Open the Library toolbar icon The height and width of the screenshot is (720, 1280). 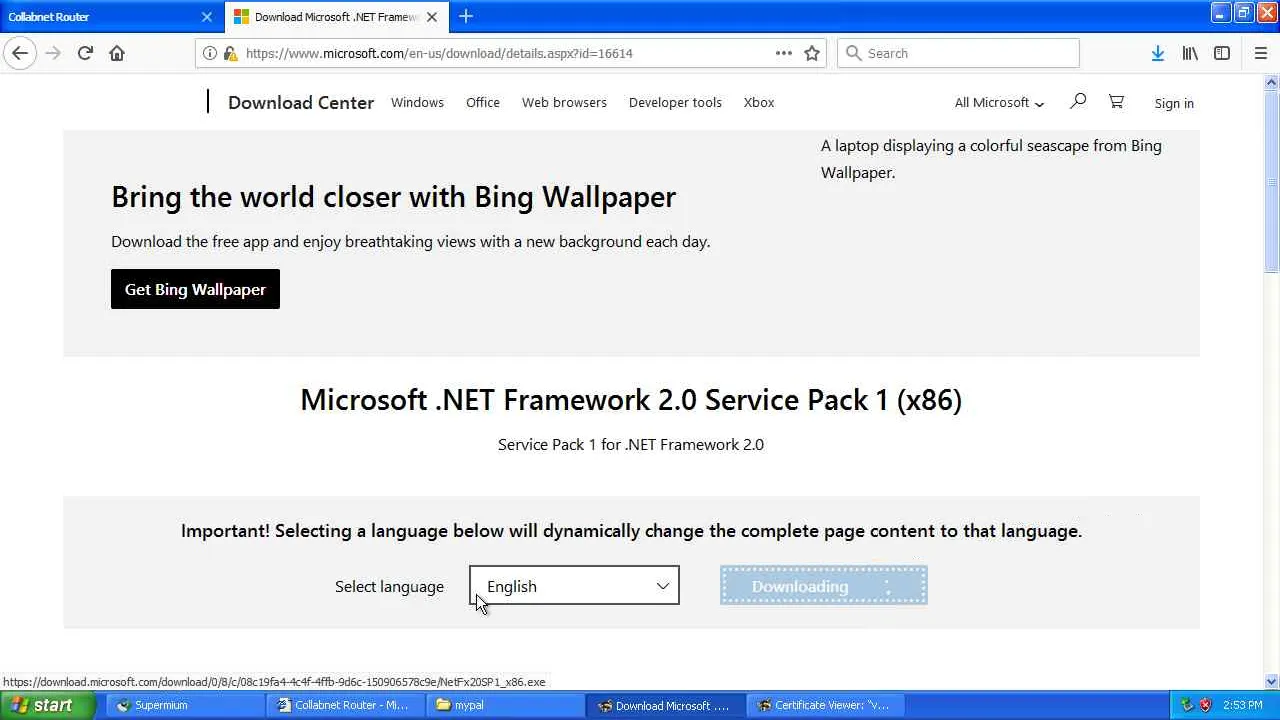[1190, 53]
